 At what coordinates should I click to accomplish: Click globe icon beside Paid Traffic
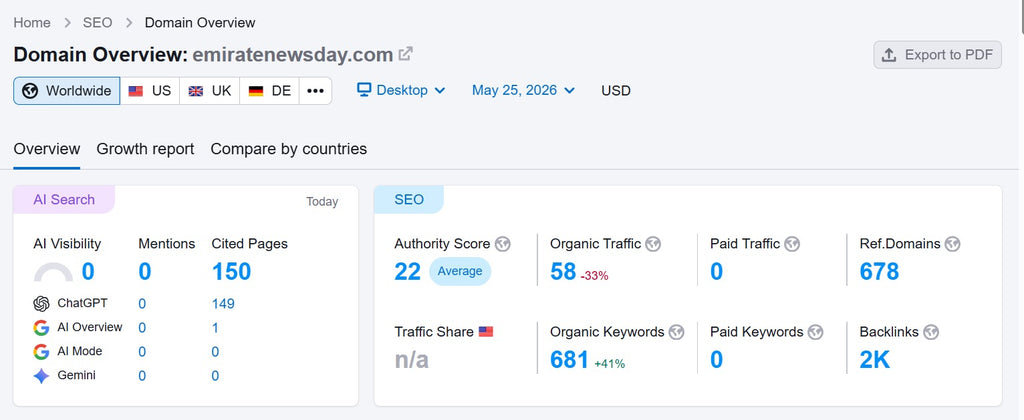click(x=792, y=244)
